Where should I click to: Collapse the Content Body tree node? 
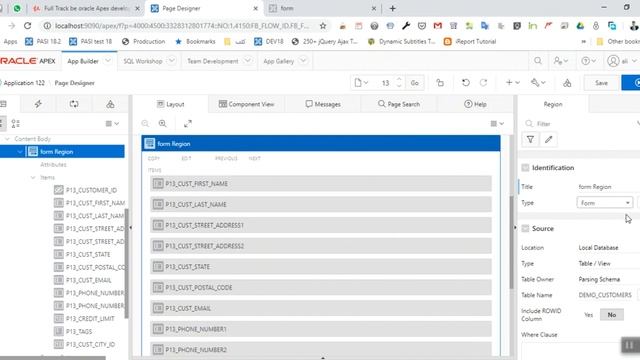[x=7, y=139]
